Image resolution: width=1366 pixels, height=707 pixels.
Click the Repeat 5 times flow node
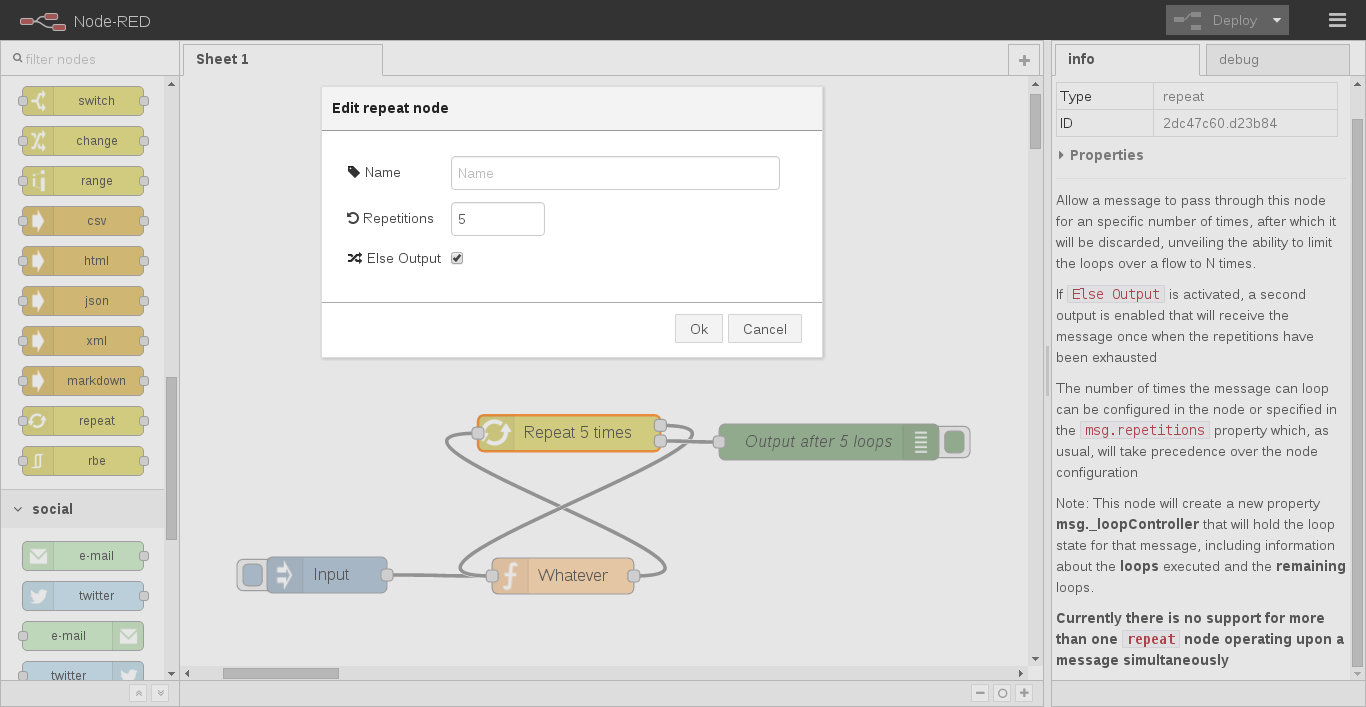pos(569,433)
